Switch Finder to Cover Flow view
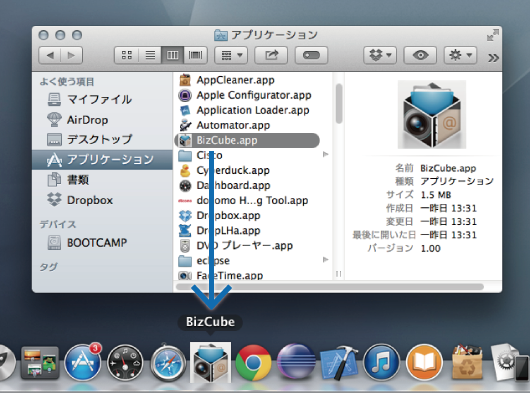The width and height of the screenshot is (530, 393). (195, 55)
